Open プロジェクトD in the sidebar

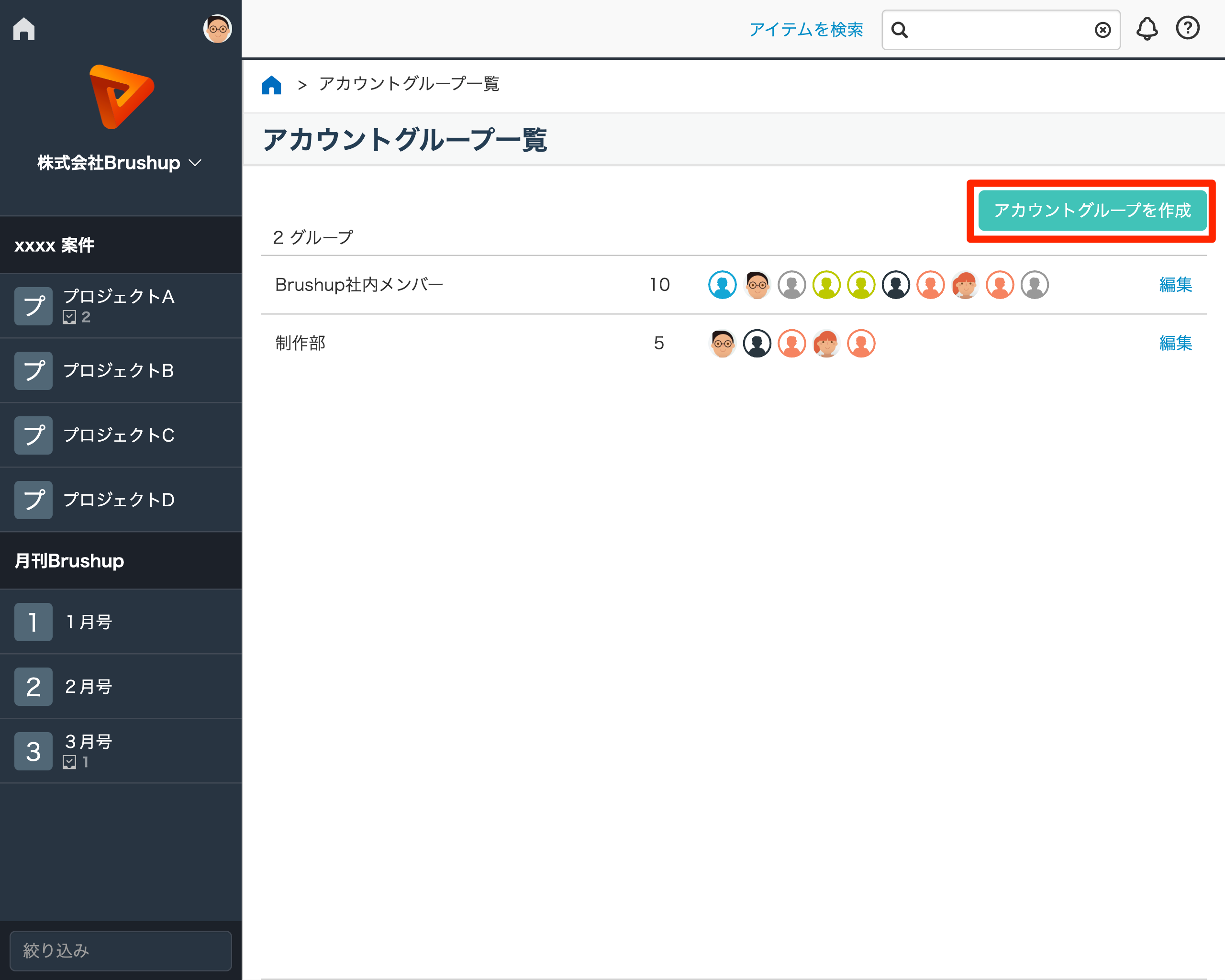pyautogui.click(x=121, y=500)
